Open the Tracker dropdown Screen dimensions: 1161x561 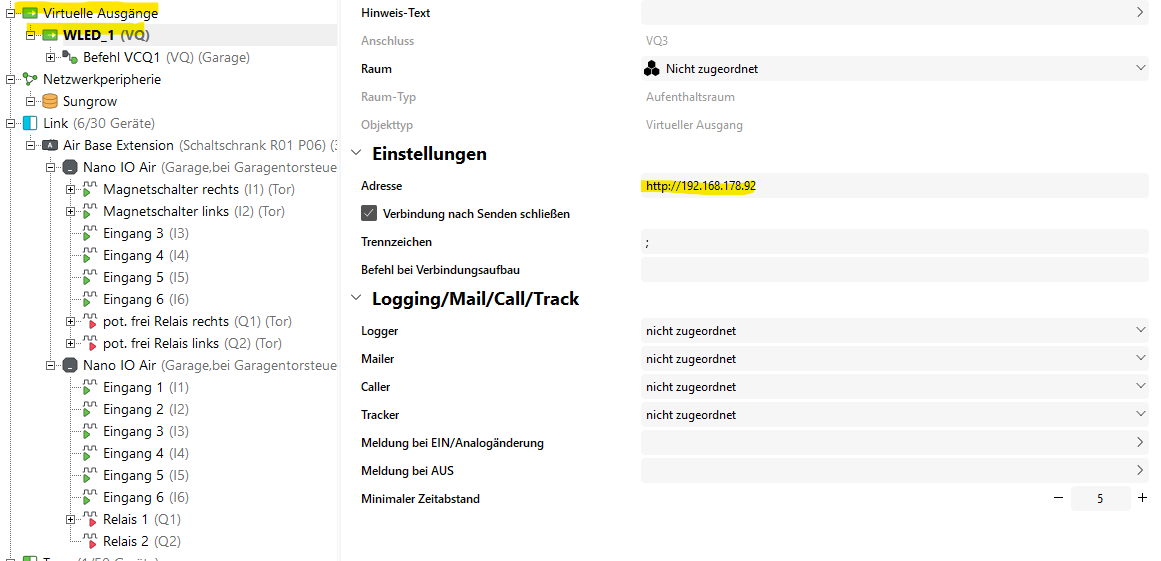tap(1140, 414)
